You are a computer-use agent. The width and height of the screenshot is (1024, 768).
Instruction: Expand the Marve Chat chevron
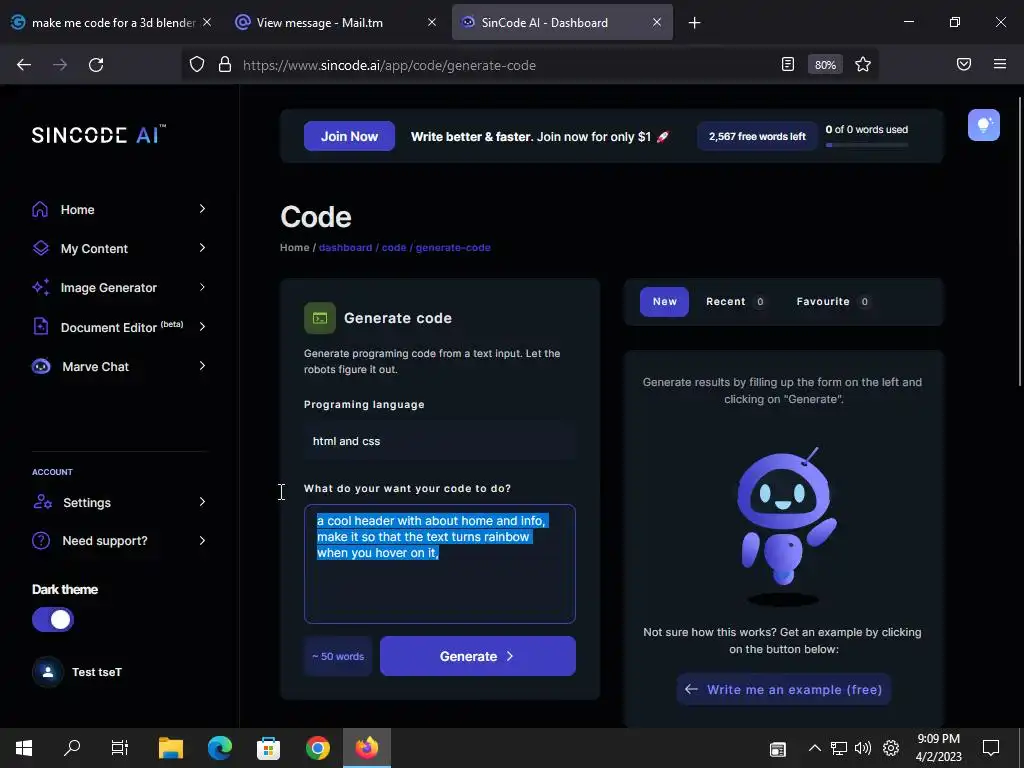point(202,366)
